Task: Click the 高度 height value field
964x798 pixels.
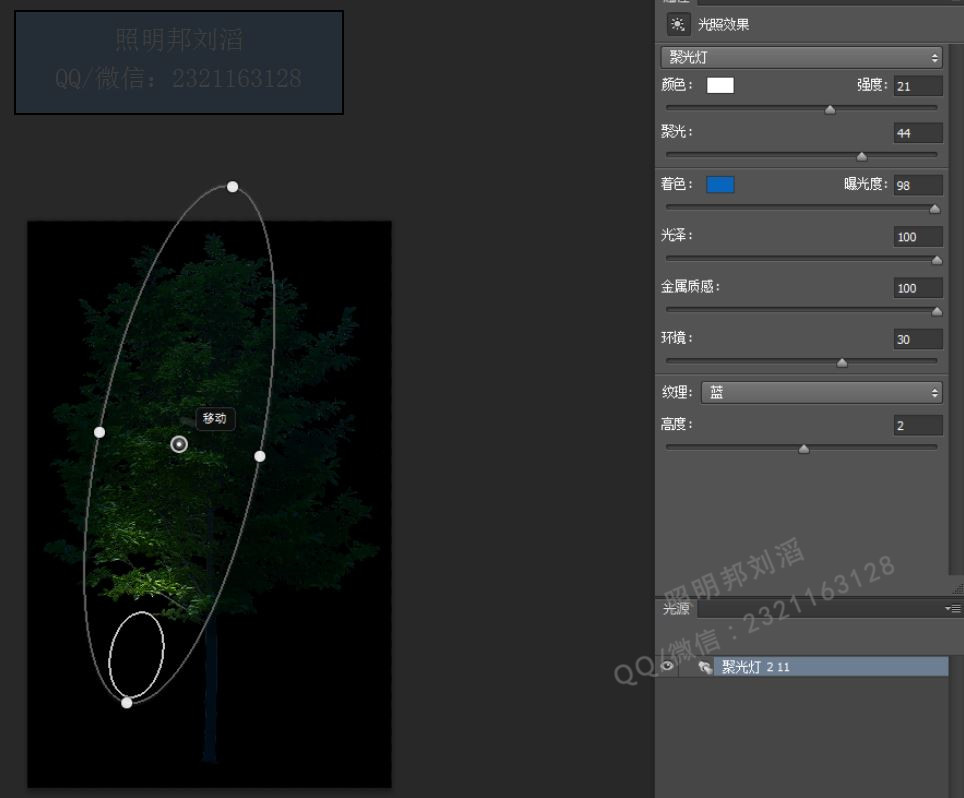Action: coord(917,426)
